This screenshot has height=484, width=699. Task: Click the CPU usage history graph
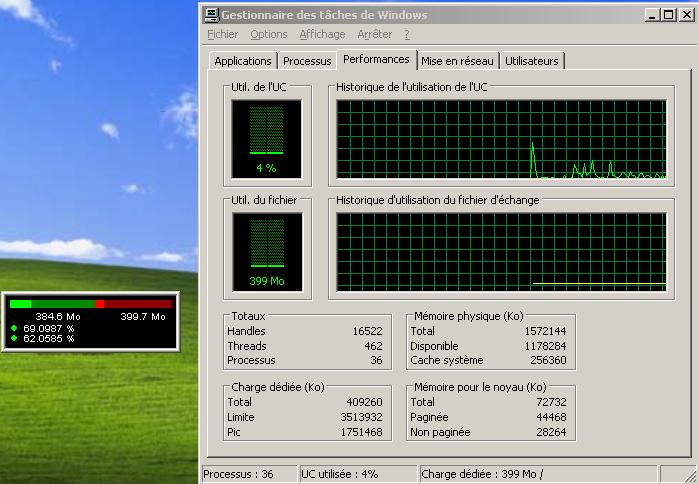[x=501, y=139]
